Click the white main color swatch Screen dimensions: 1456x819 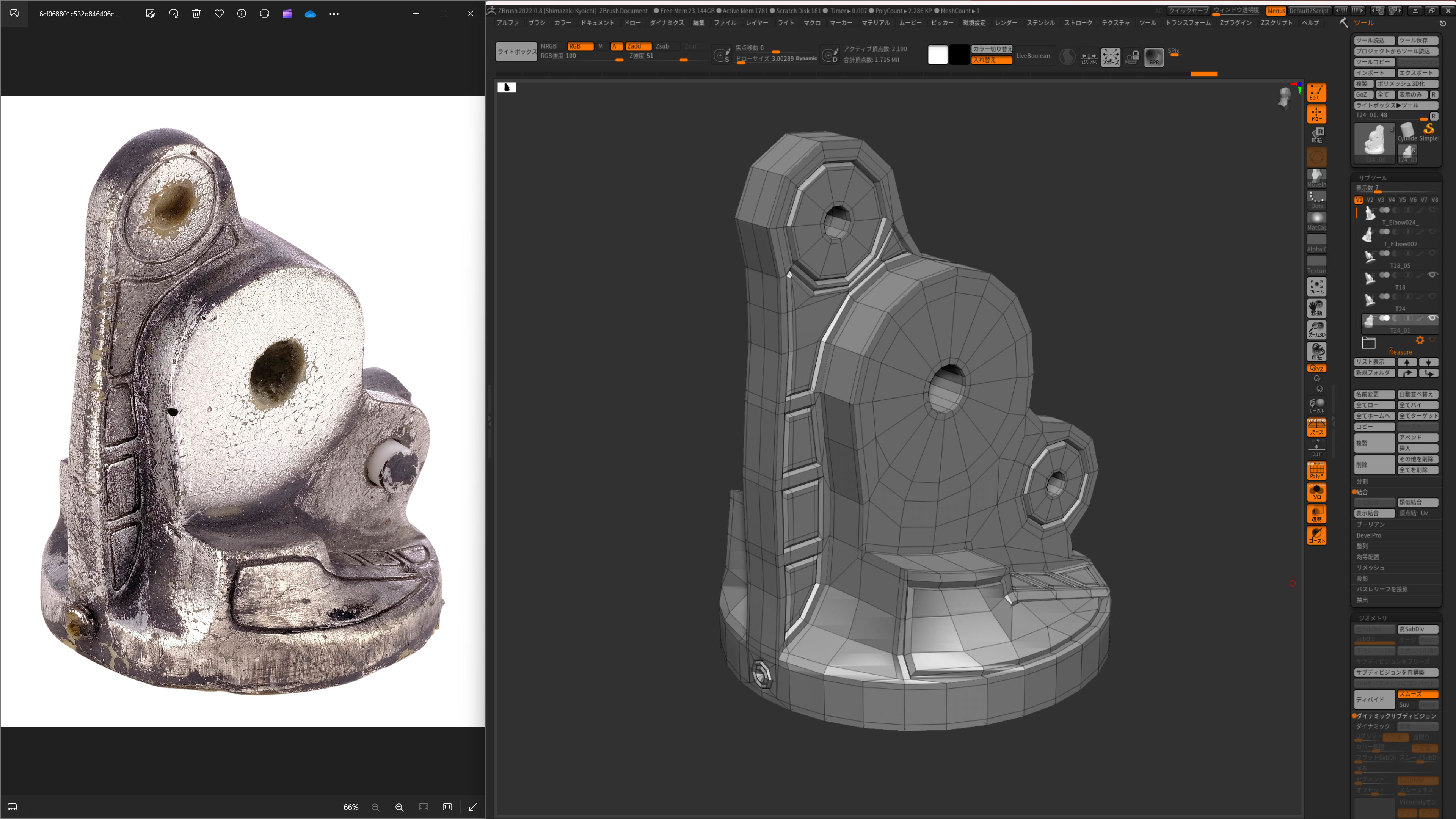[x=938, y=55]
